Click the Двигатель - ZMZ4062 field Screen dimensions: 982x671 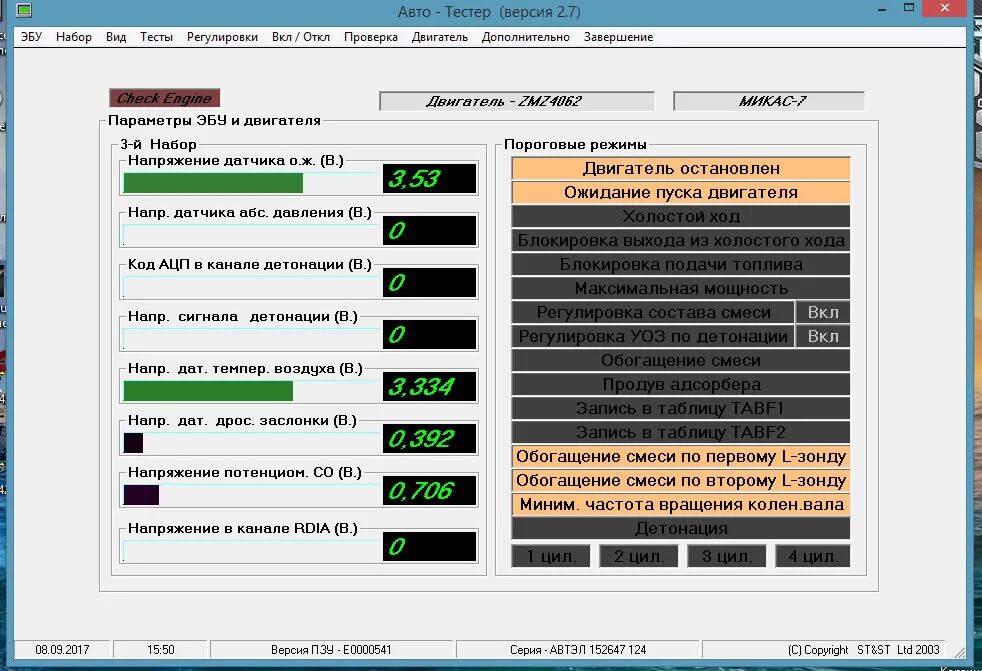(x=517, y=101)
